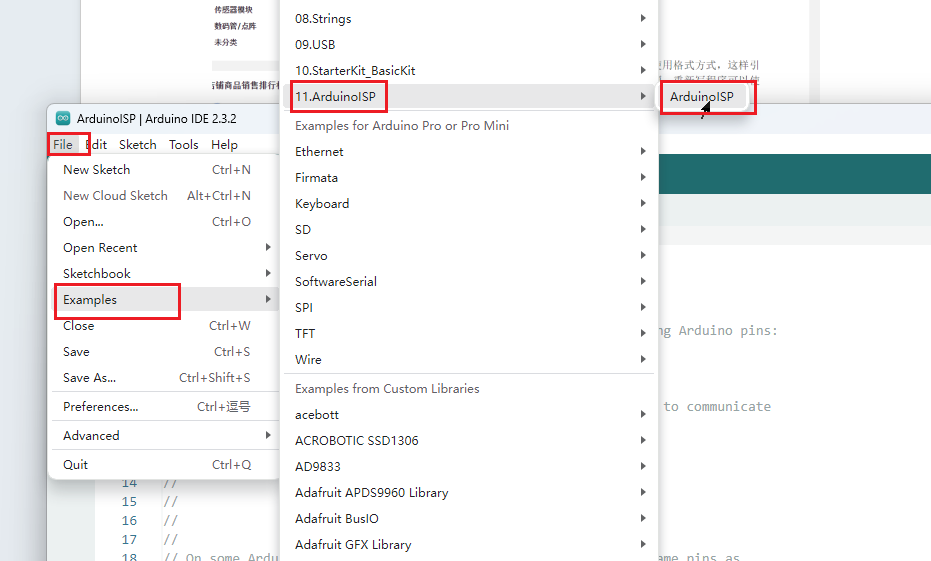Quit the Arduino IDE via Quit entry
This screenshot has height=561, width=931.
coord(75,465)
